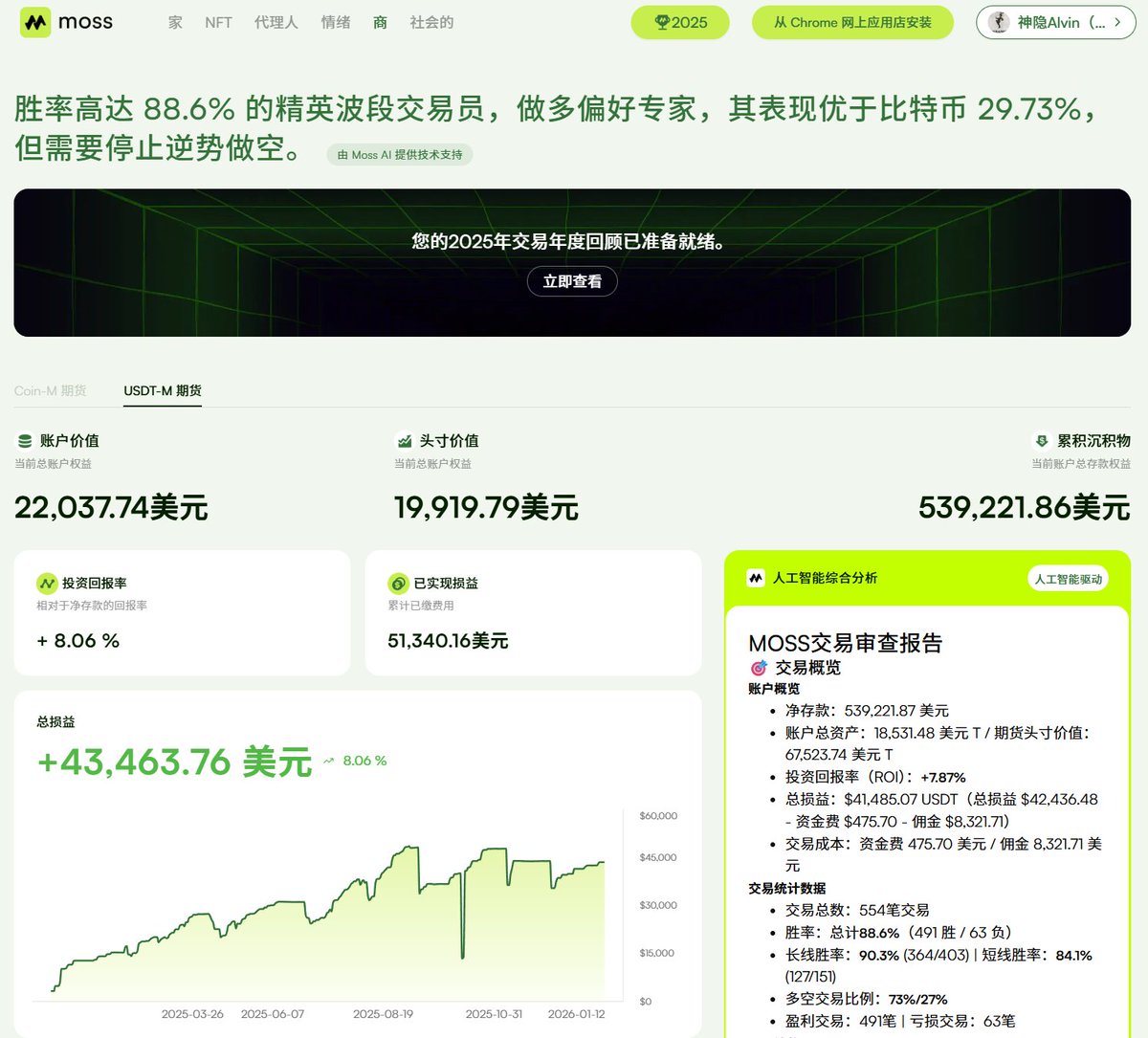Click the 22,037.74美元 account value
This screenshot has width=1148, height=1038.
coord(111,507)
